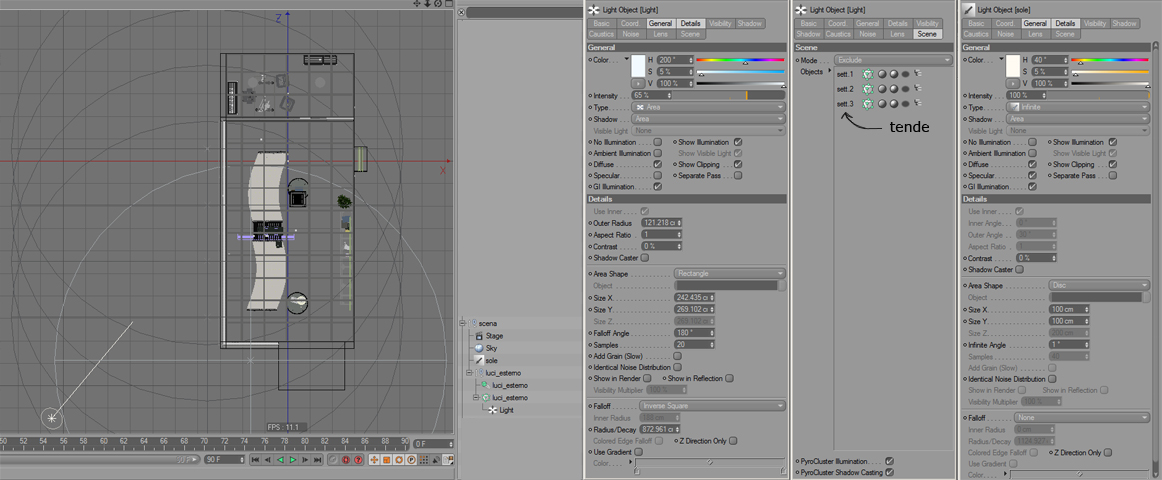Open Falloff Inverse Square dropdown
Image resolution: width=1162 pixels, height=480 pixels.
click(711, 405)
